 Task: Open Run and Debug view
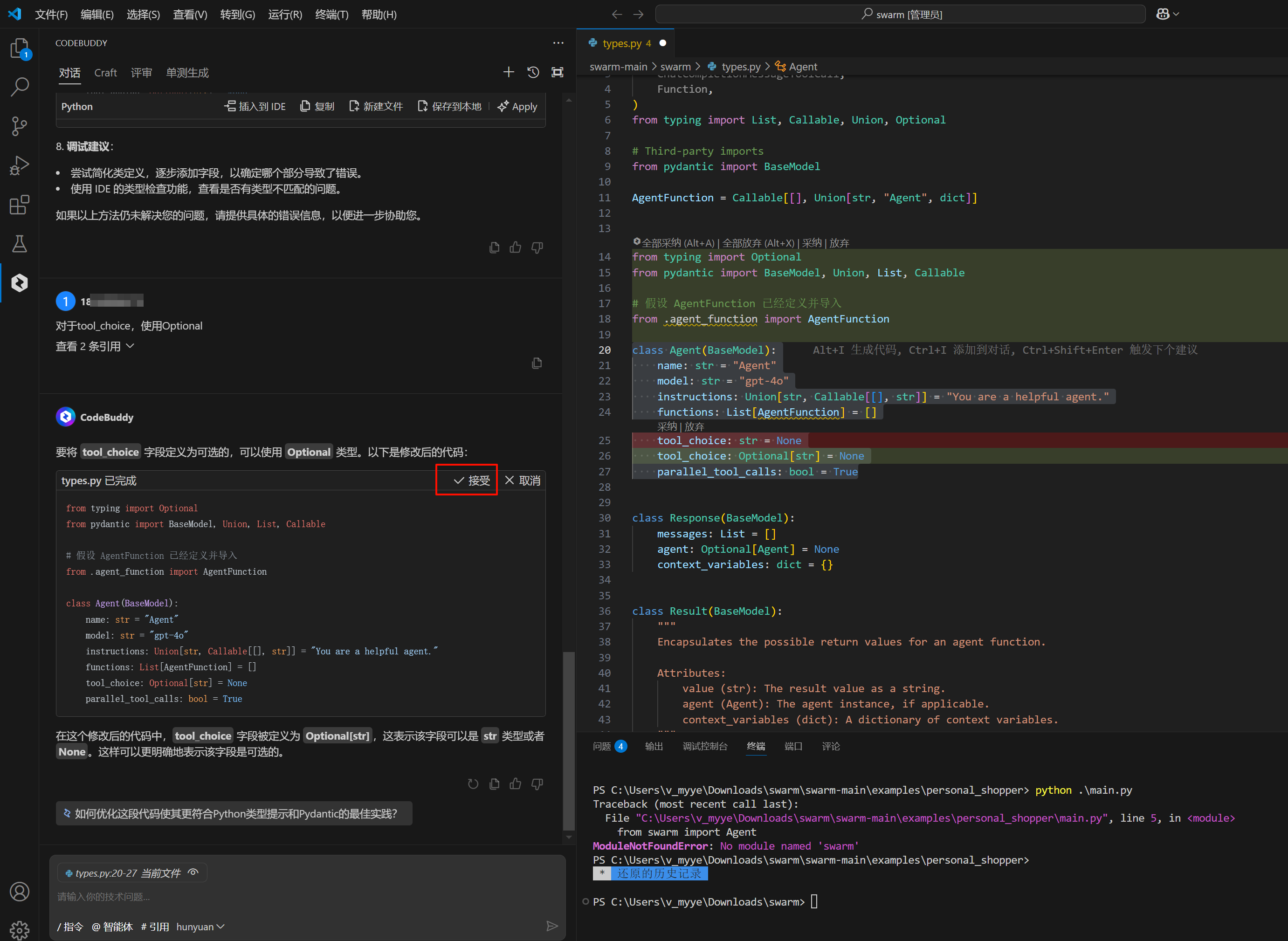pos(20,165)
